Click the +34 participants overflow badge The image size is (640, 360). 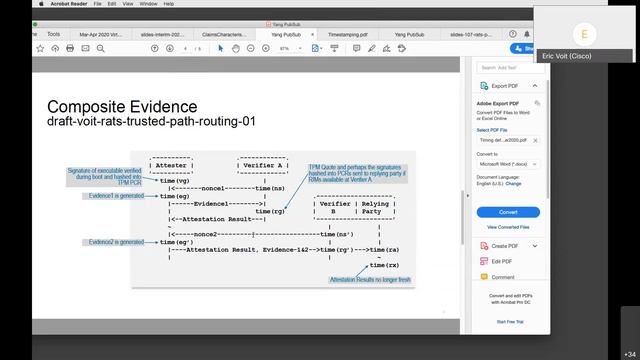pos(630,354)
